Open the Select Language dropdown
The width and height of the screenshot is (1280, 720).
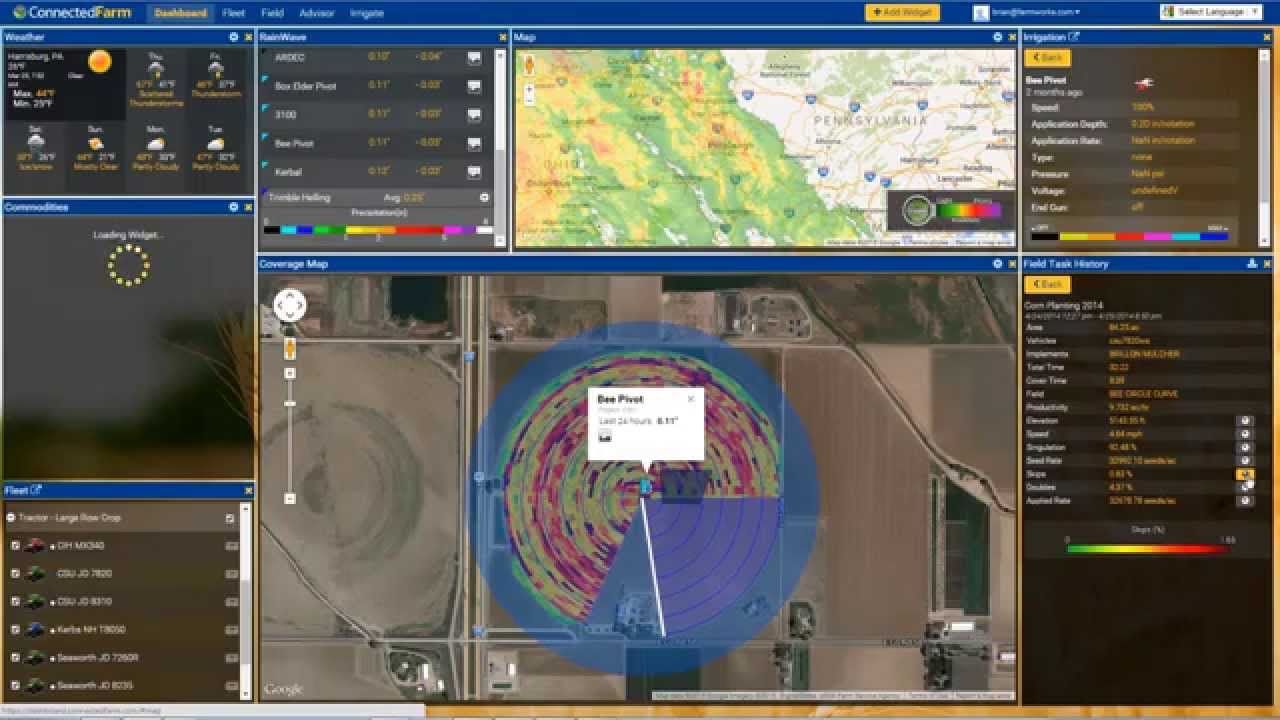tap(1209, 12)
